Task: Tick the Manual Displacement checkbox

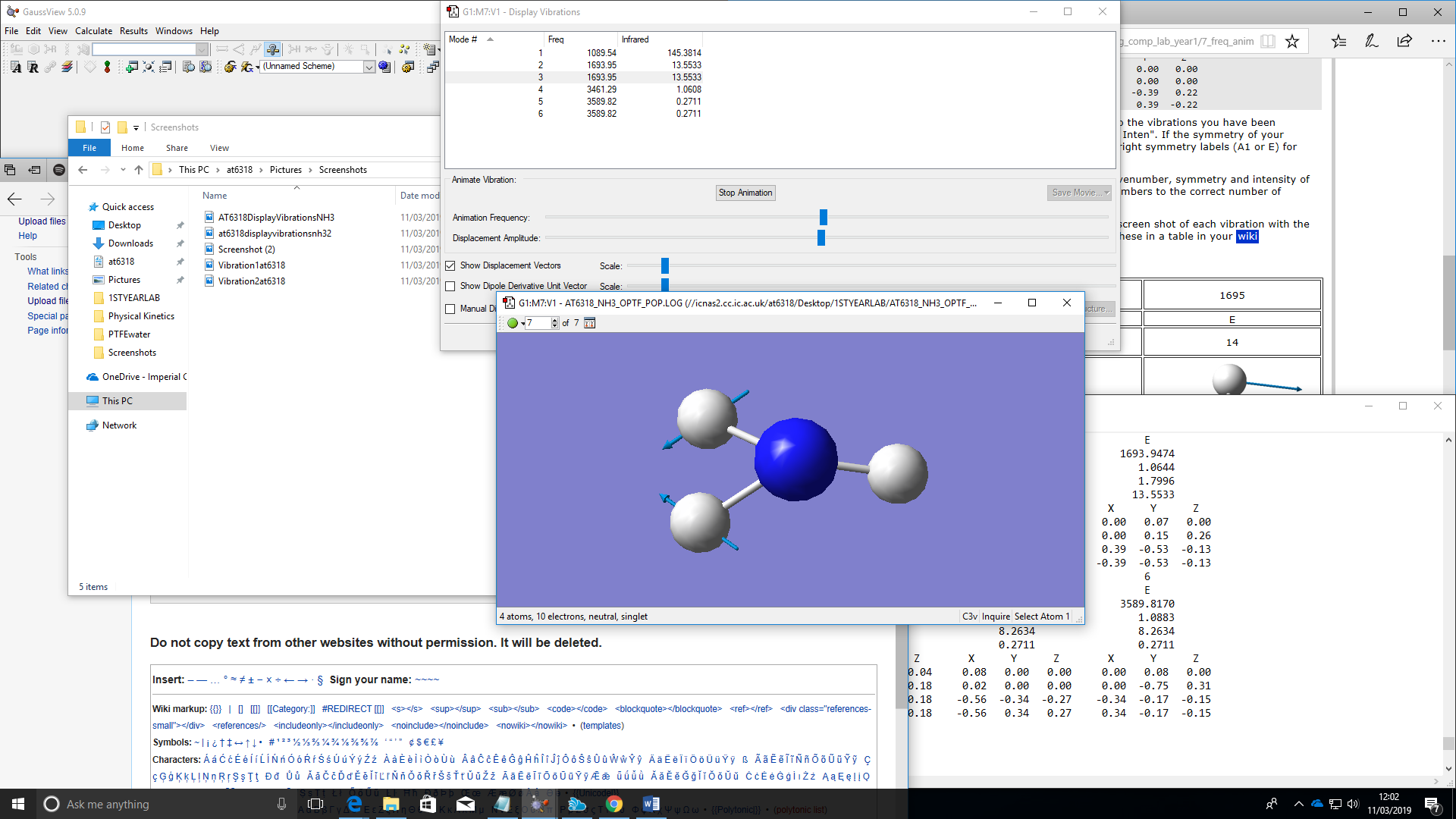Action: click(450, 309)
